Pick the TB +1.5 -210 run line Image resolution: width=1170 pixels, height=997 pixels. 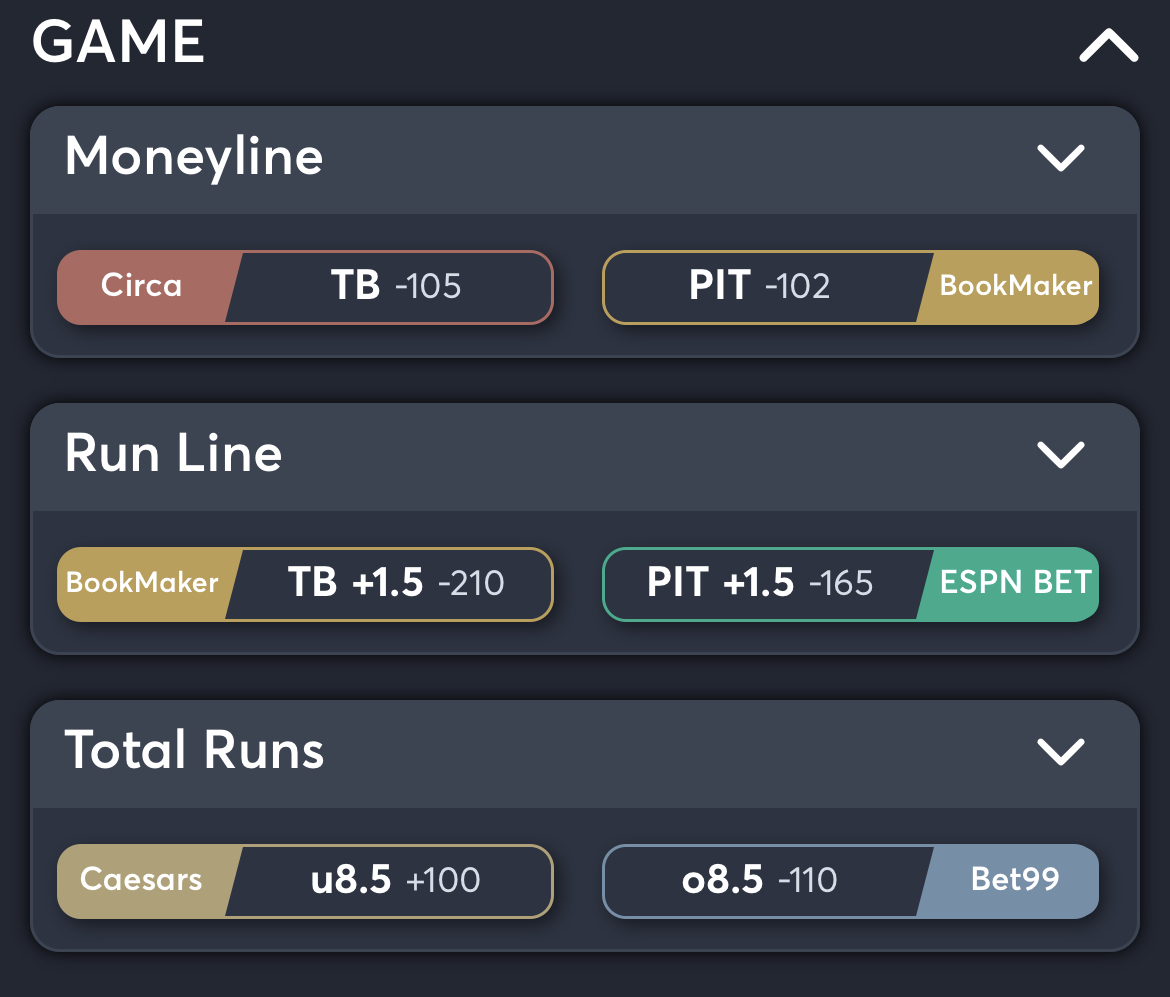pyautogui.click(x=390, y=584)
